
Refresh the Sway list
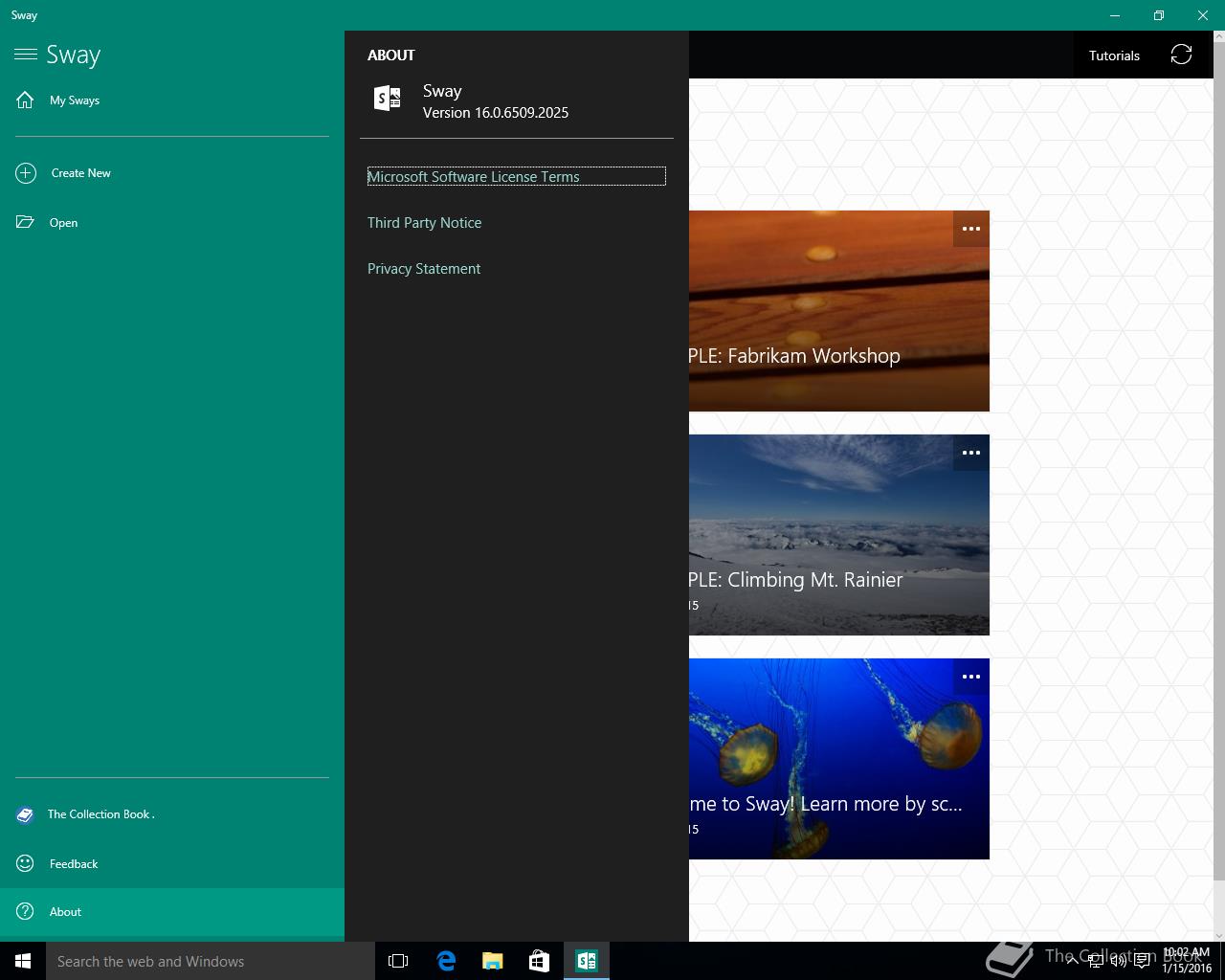1181,55
